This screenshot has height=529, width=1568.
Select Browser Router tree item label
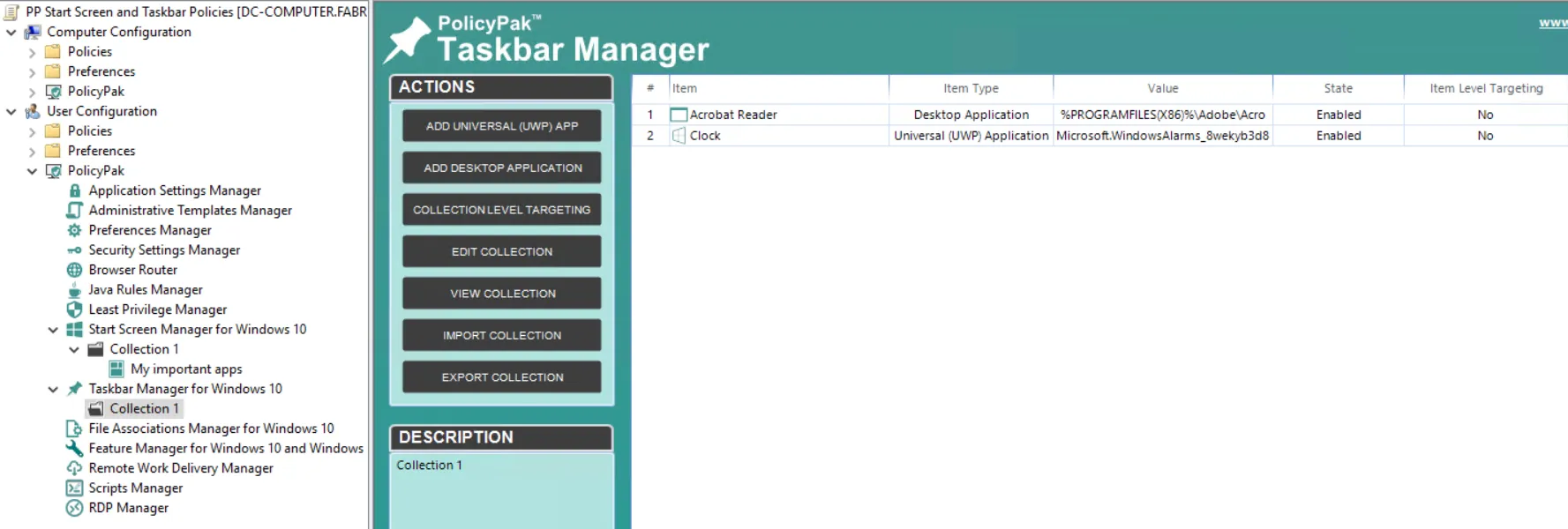click(x=132, y=270)
